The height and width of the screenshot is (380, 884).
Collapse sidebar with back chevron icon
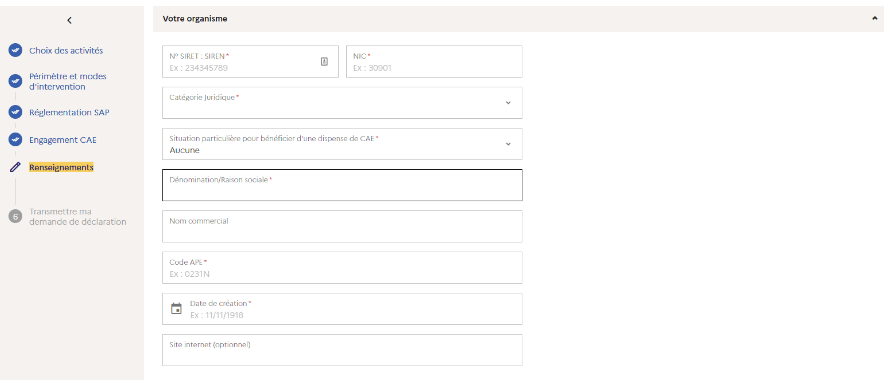coord(69,20)
